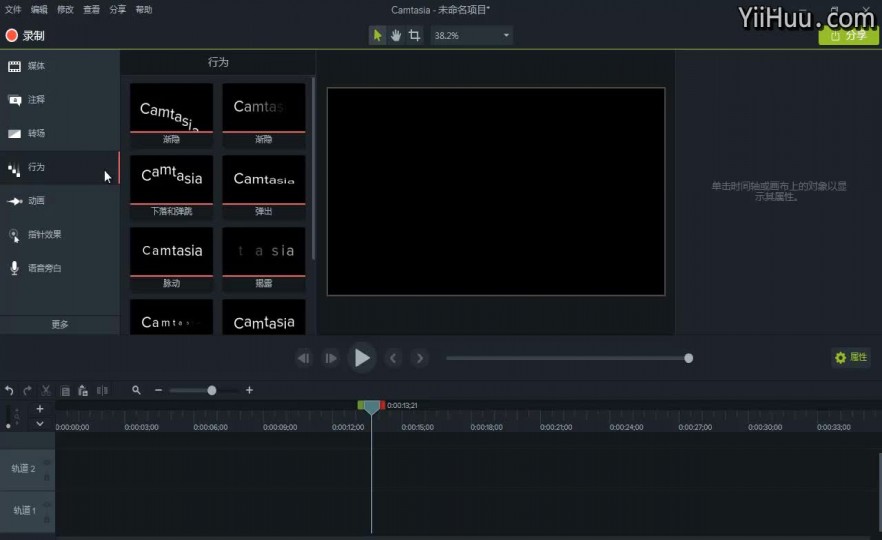Select the 轨道 1 track header
Screen dimensions: 882x540
[x=27, y=511]
